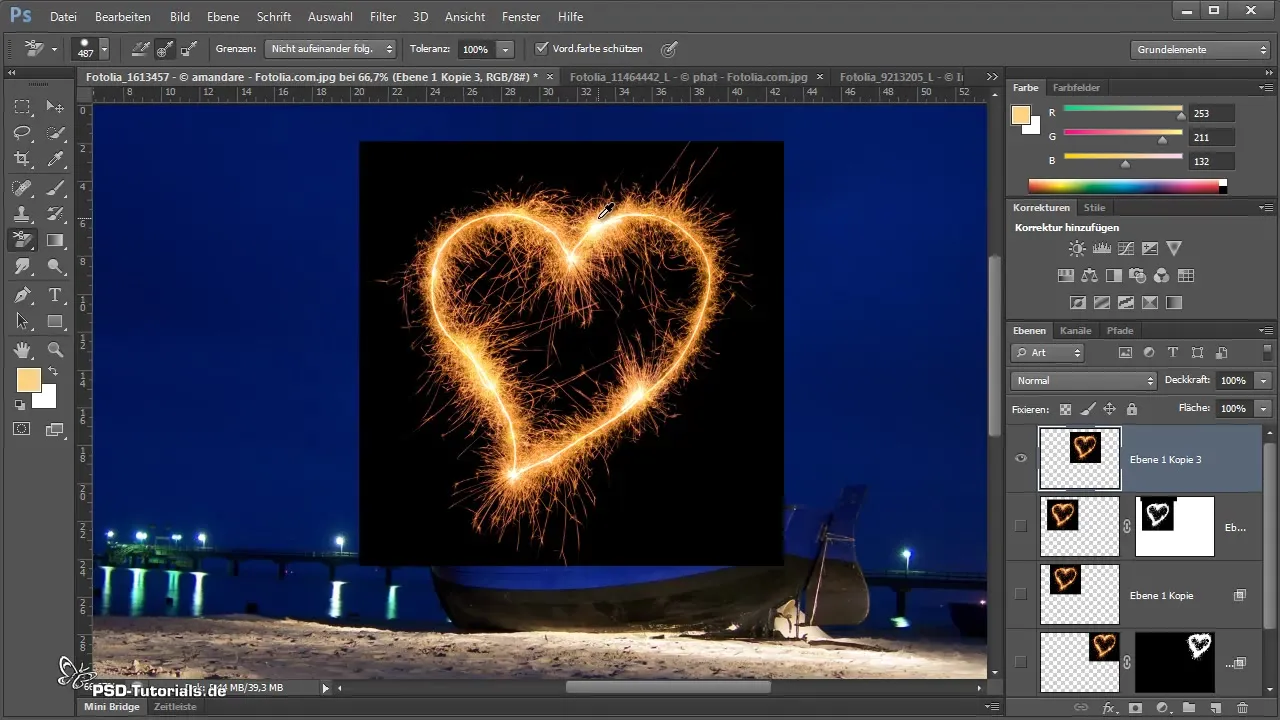
Task: Toggle lock transparent pixels
Action: [1065, 409]
